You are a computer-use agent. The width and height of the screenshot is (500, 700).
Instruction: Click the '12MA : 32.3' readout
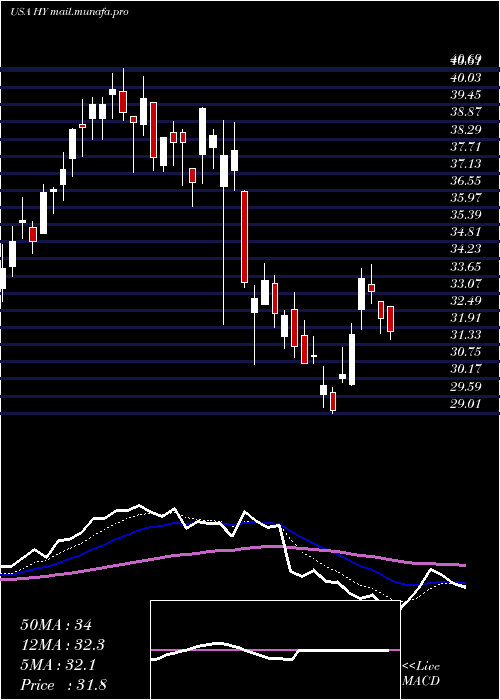[63, 645]
